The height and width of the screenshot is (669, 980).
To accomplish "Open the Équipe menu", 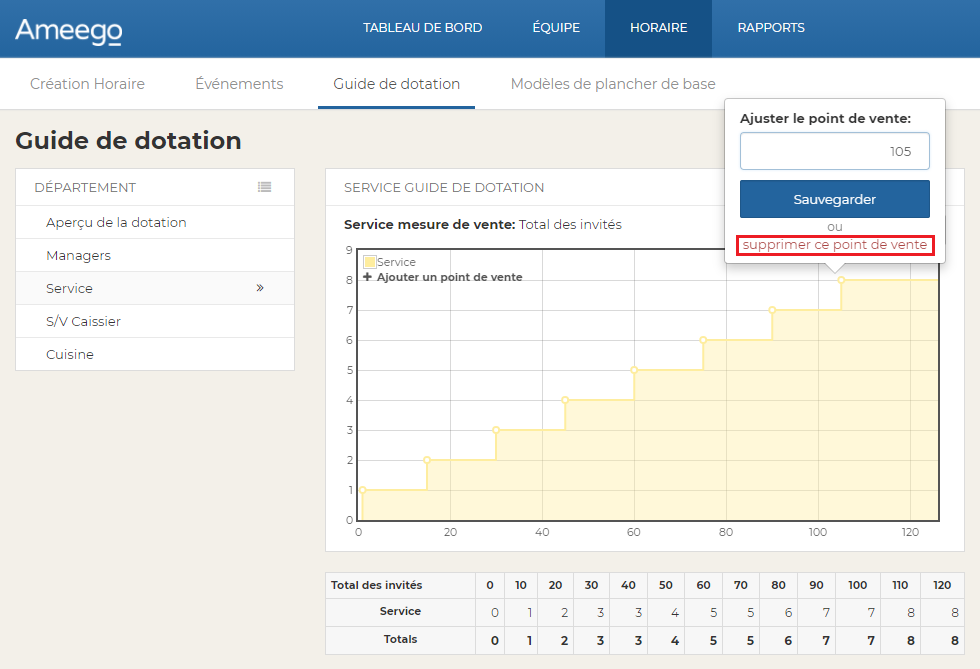I will (556, 28).
